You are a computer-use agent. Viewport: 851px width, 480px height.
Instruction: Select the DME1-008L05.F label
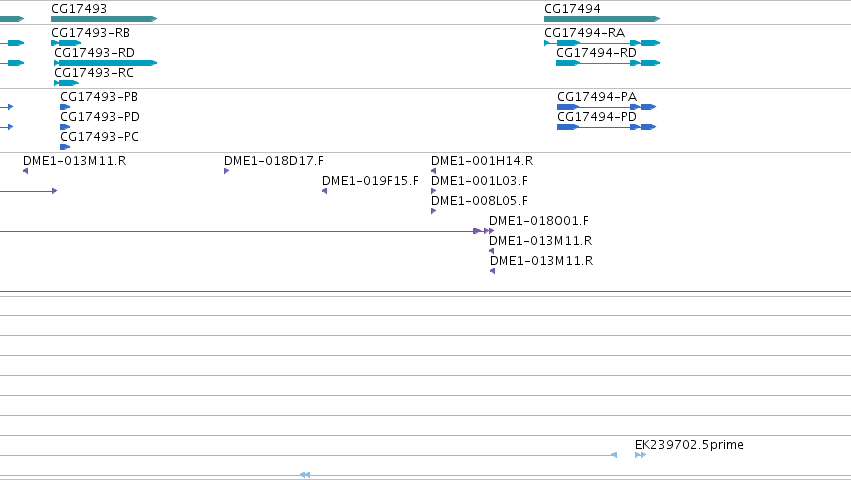479,201
